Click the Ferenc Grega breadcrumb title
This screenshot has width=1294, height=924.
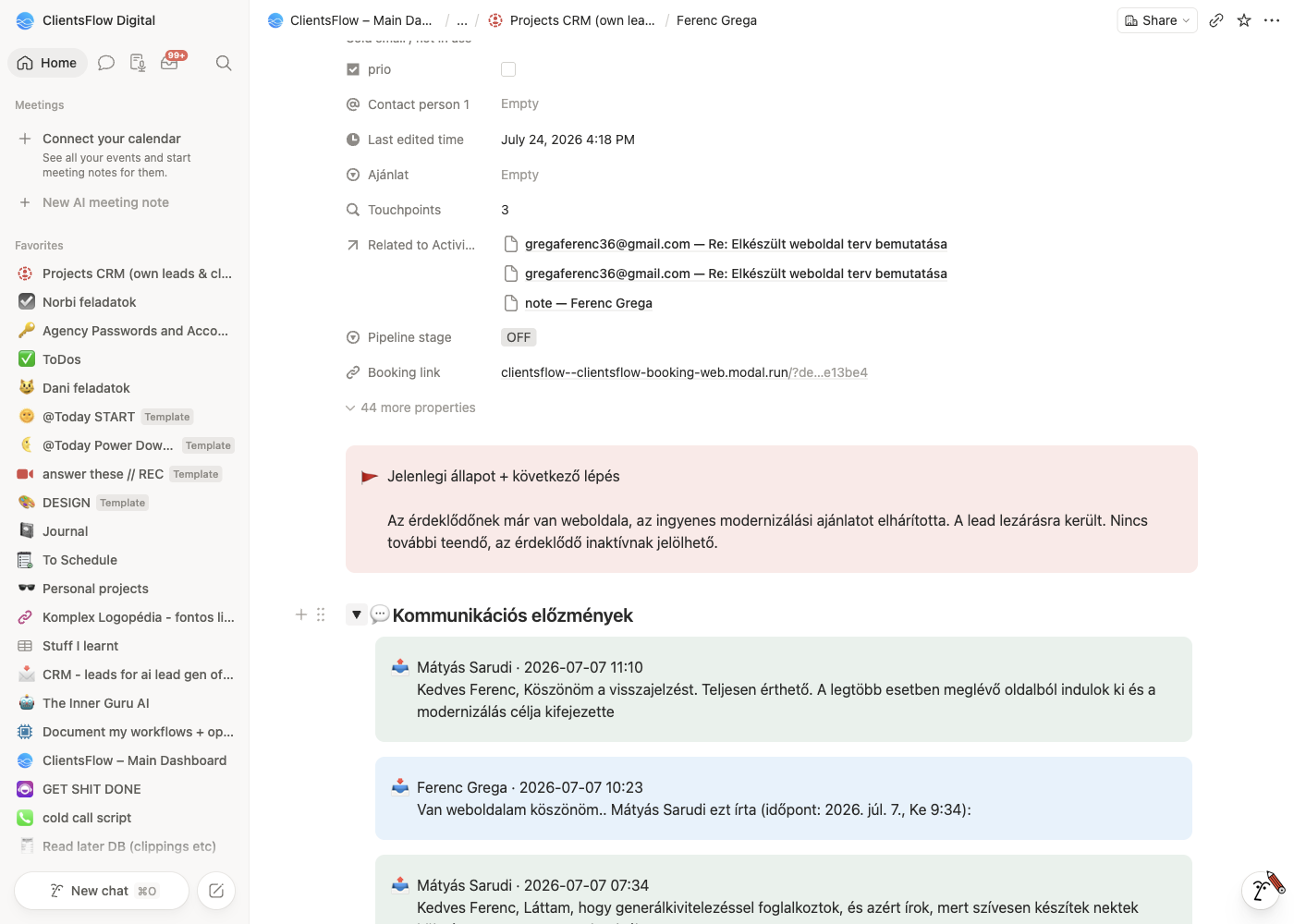click(x=716, y=20)
